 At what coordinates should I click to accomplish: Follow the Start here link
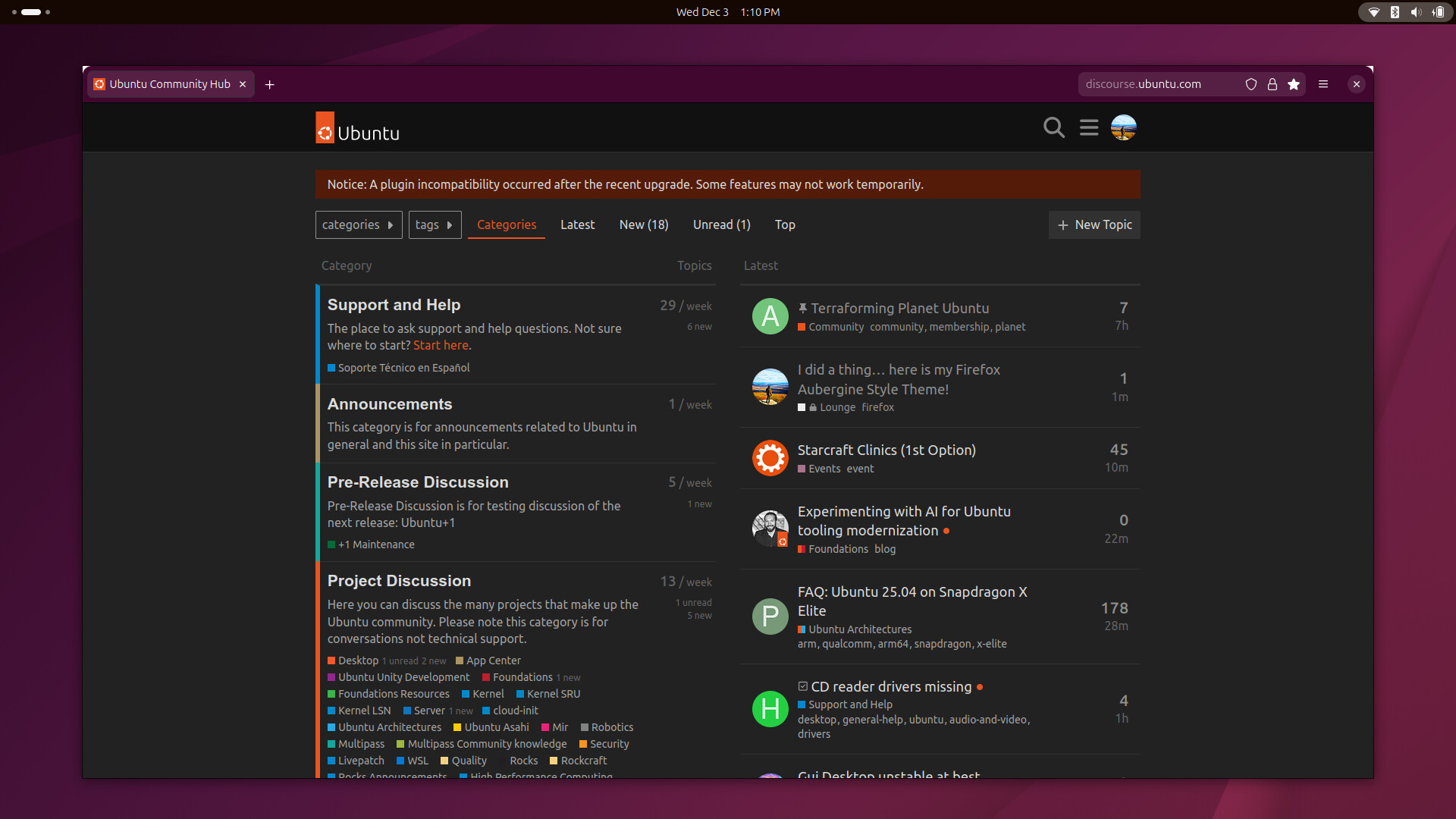click(441, 345)
